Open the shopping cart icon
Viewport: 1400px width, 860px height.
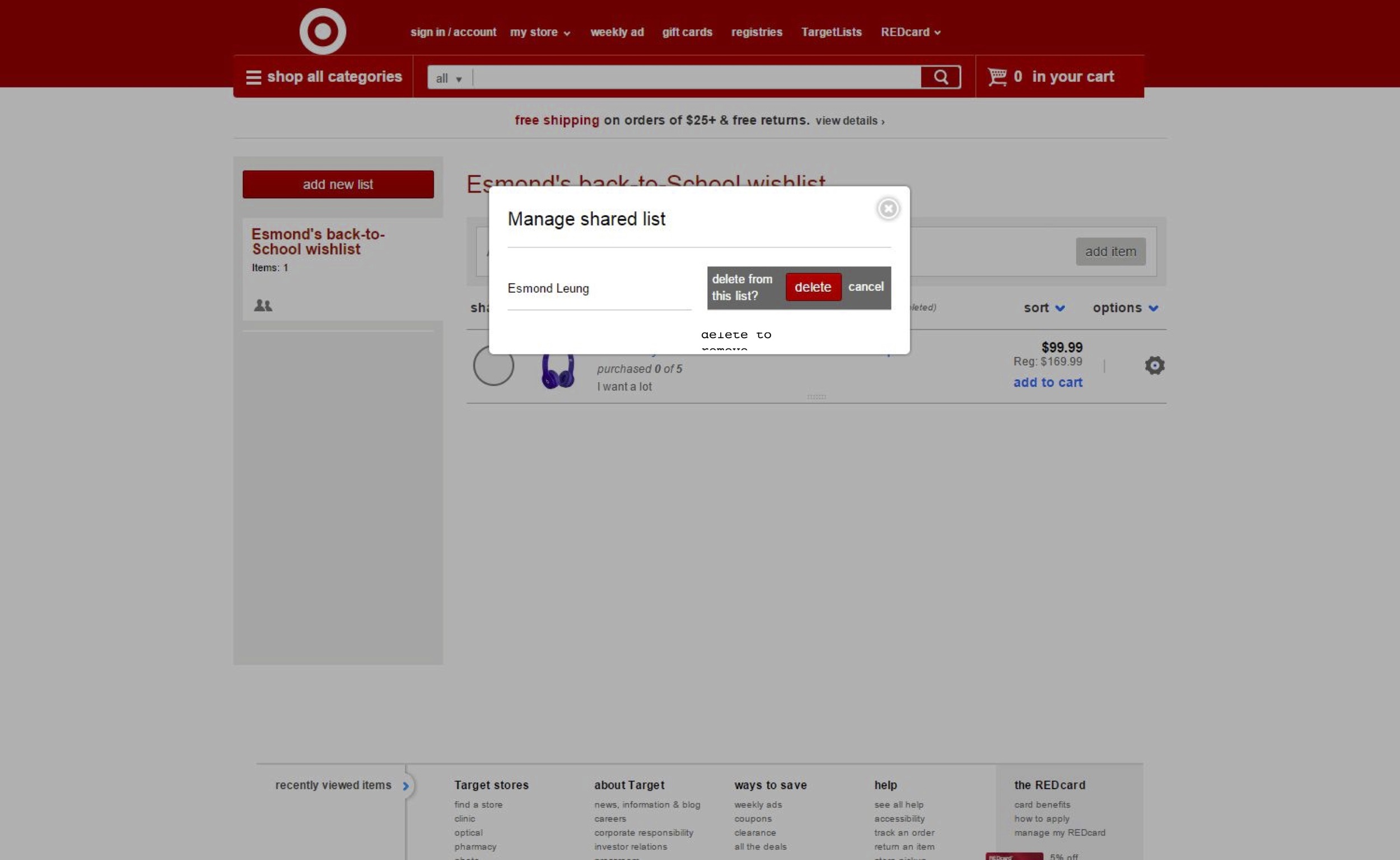(x=997, y=76)
